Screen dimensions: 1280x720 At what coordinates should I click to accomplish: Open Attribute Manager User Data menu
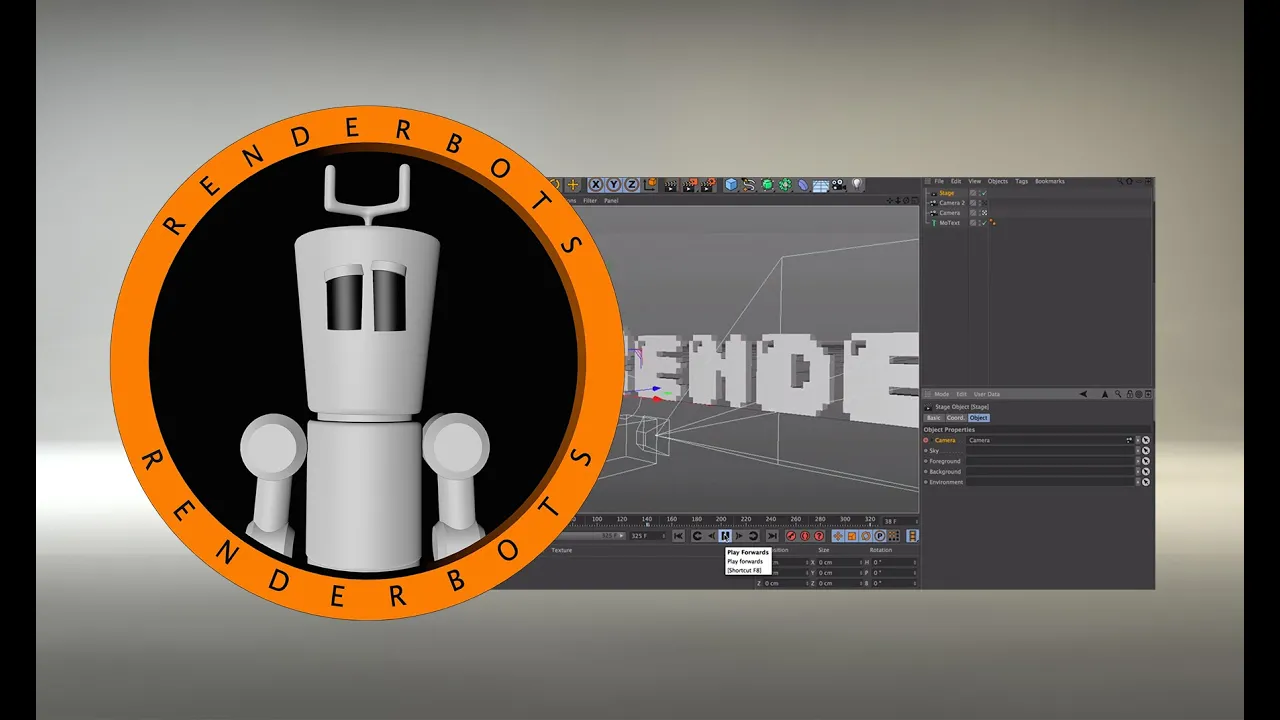[x=987, y=394]
